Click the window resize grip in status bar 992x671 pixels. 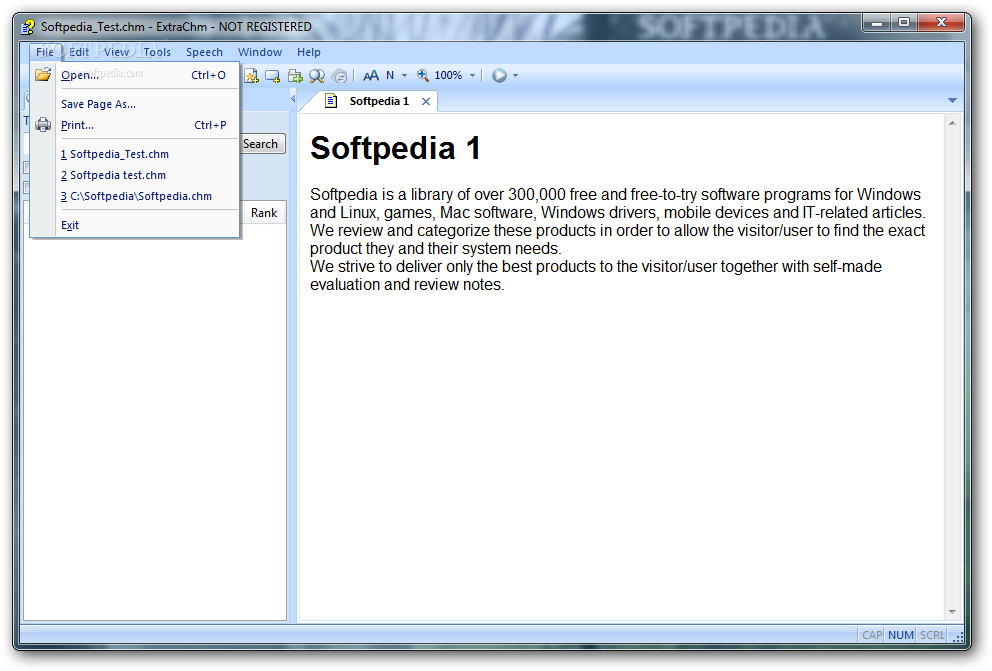pyautogui.click(x=958, y=637)
